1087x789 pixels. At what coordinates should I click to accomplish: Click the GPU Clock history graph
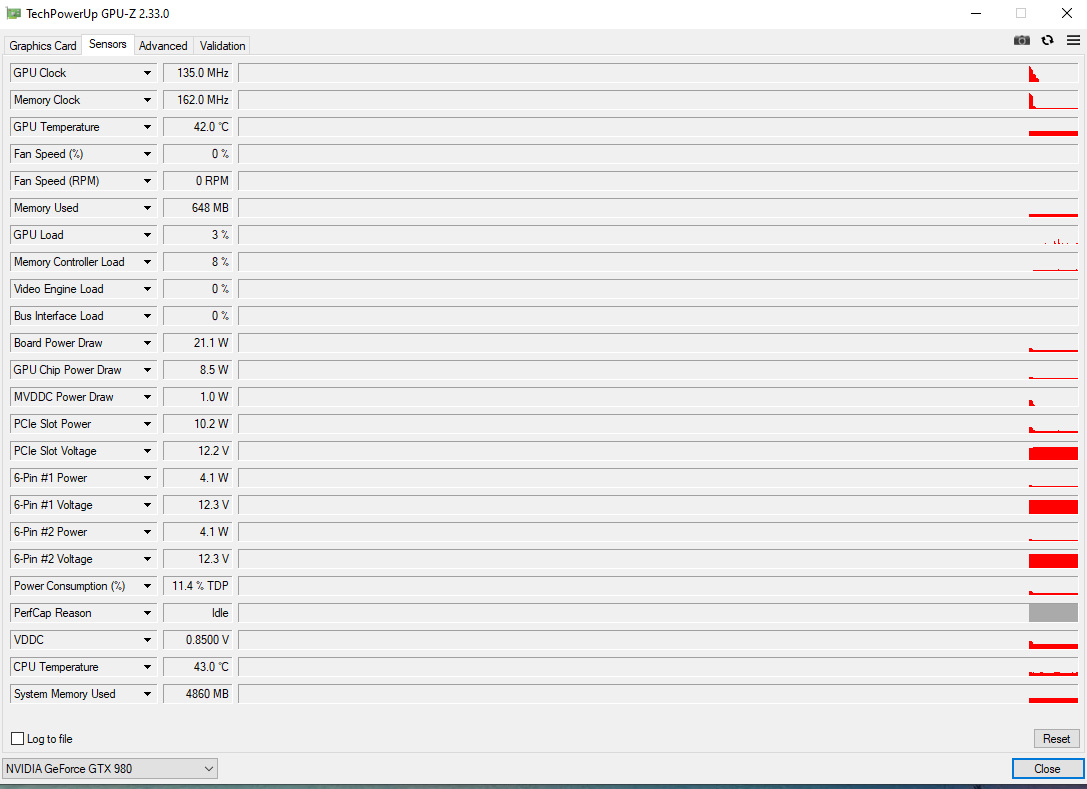pyautogui.click(x=658, y=73)
